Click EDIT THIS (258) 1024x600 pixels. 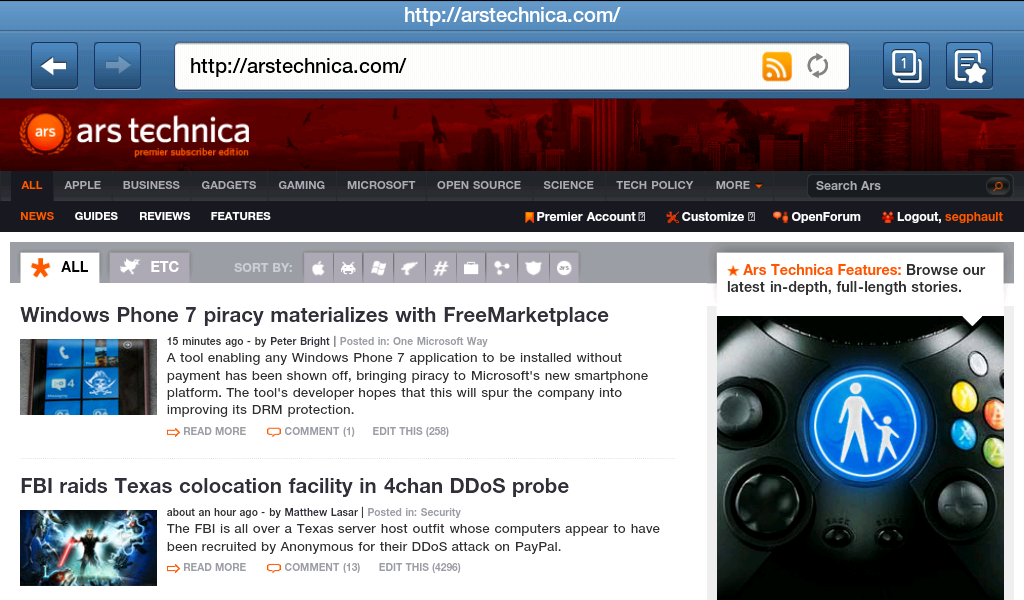click(x=410, y=432)
